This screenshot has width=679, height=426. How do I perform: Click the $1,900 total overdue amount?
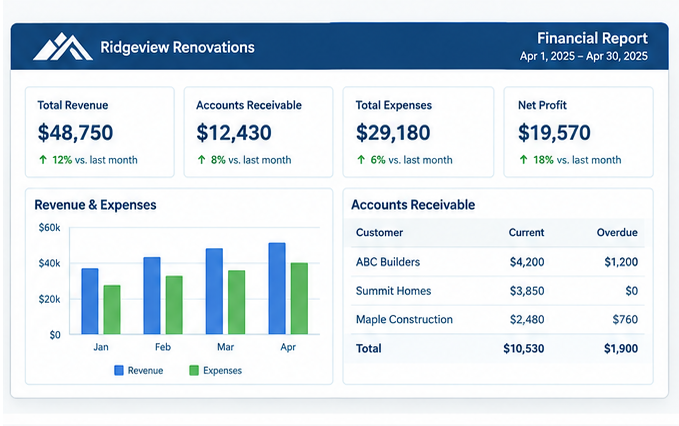coord(621,349)
